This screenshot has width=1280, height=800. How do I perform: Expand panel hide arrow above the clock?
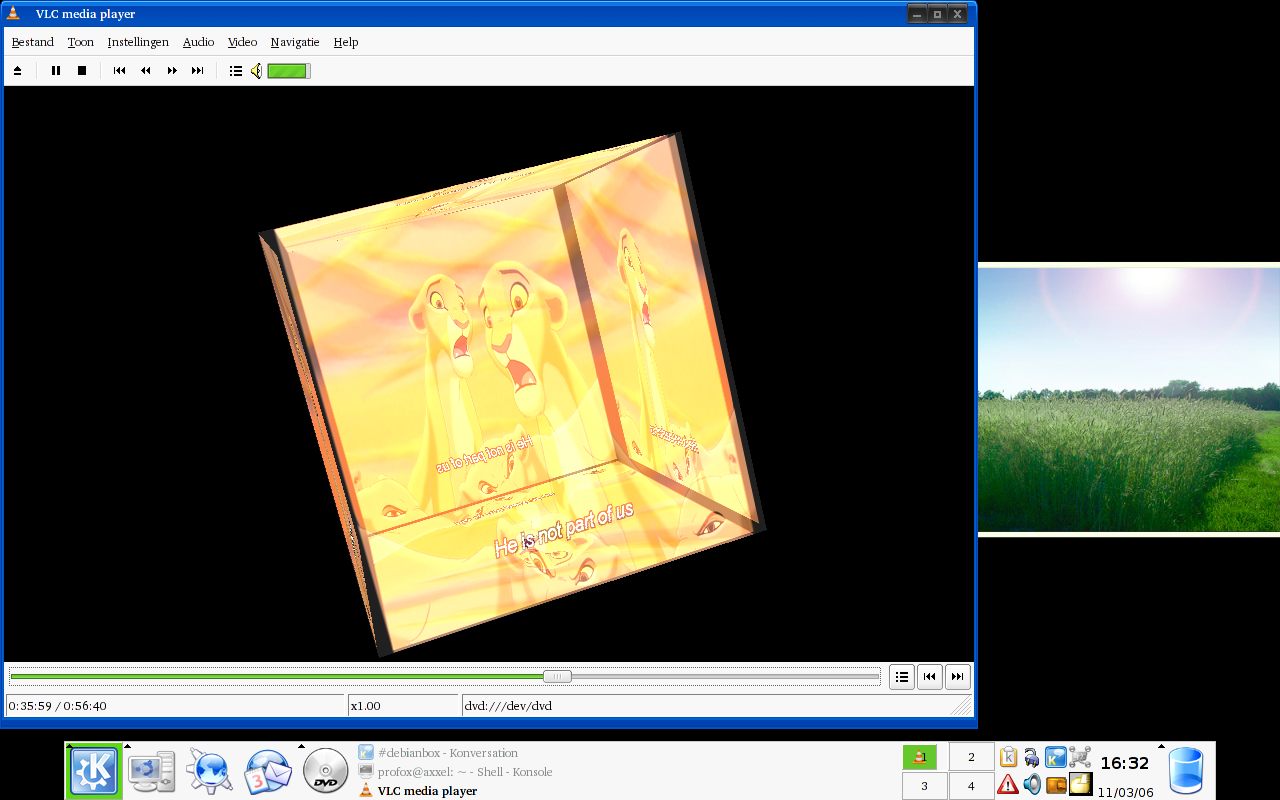tap(1161, 746)
